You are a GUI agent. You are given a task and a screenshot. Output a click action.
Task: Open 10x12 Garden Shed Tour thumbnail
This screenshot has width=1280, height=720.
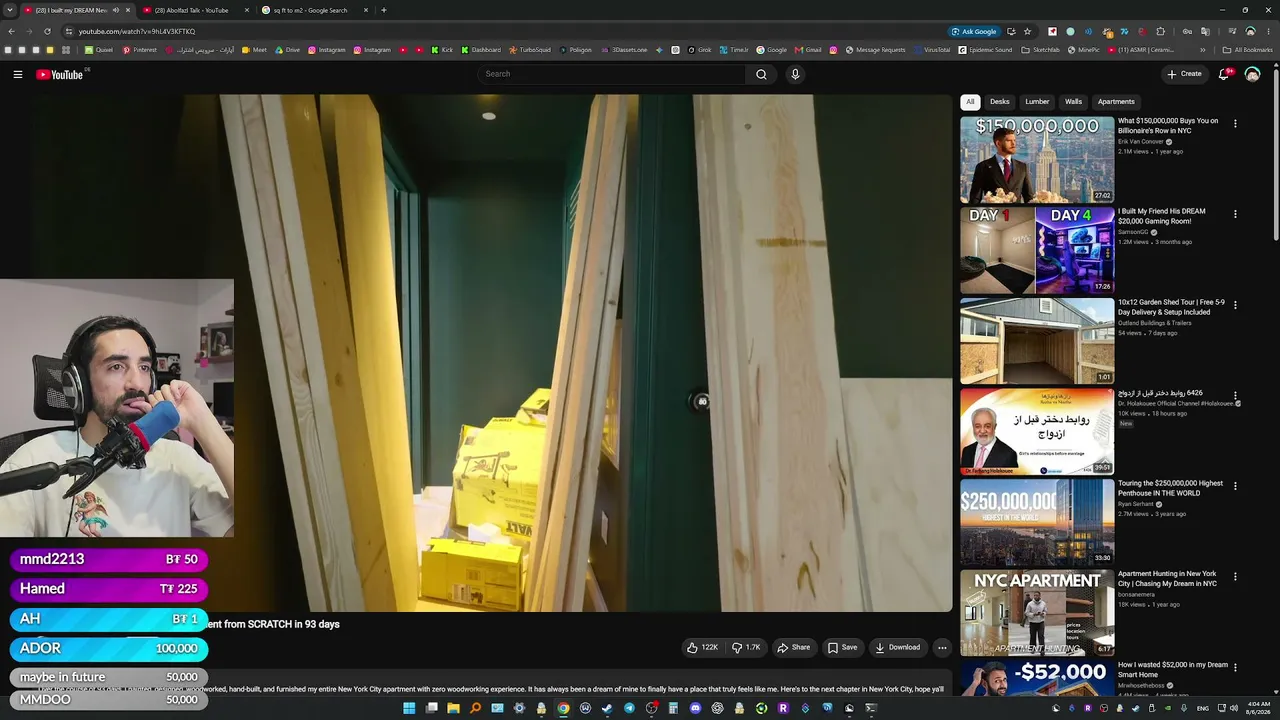1037,341
